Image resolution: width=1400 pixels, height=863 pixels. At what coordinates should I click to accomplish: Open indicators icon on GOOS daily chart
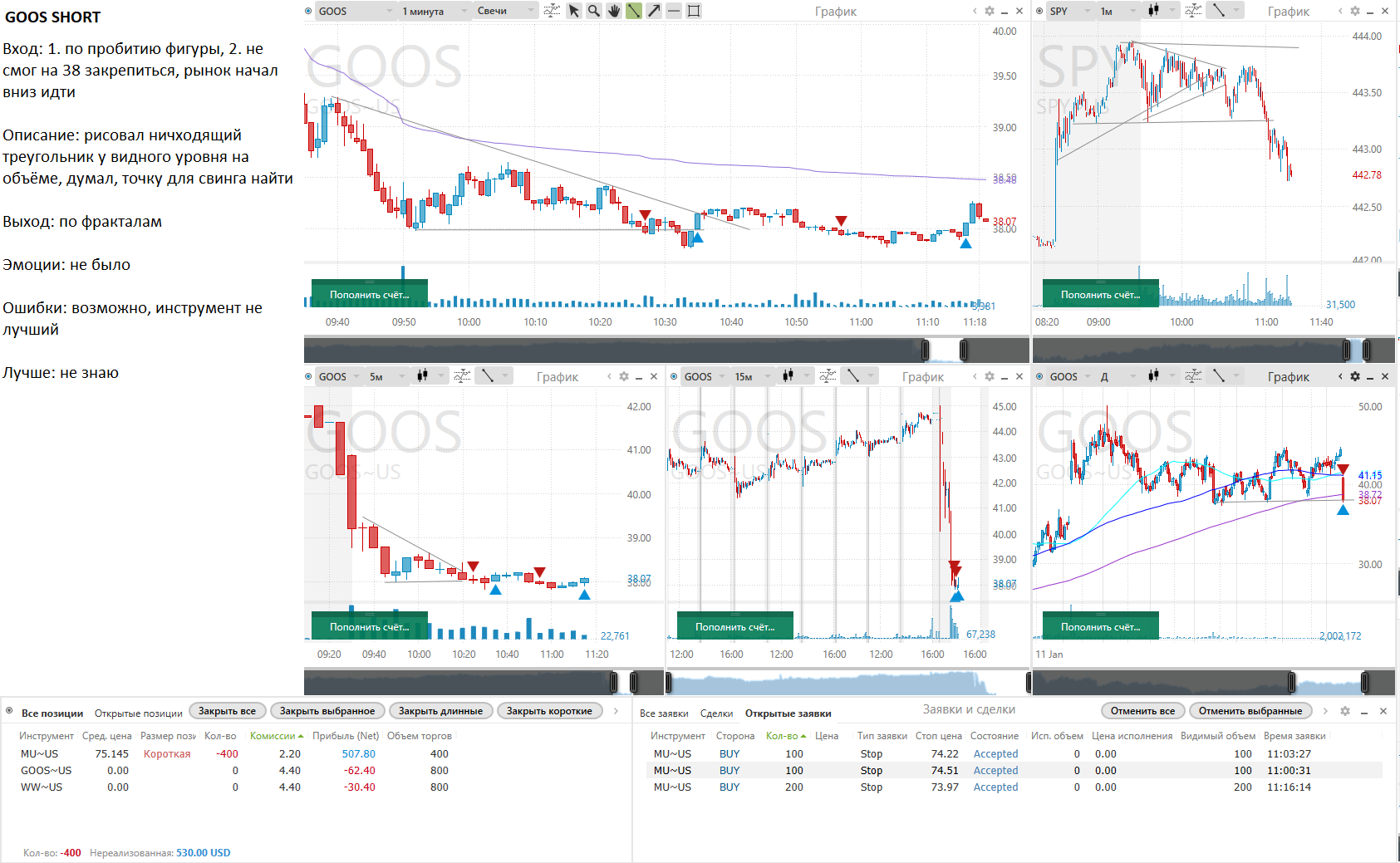point(1193,376)
